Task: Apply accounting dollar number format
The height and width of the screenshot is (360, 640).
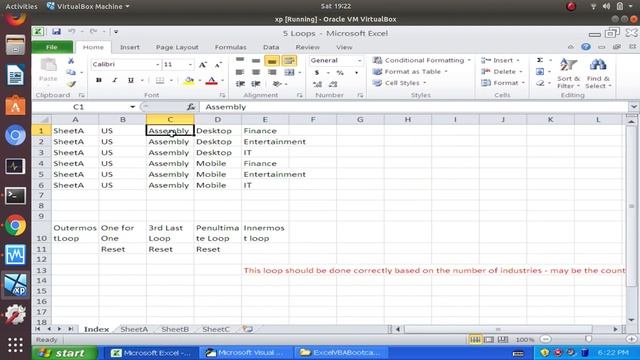Action: (317, 73)
